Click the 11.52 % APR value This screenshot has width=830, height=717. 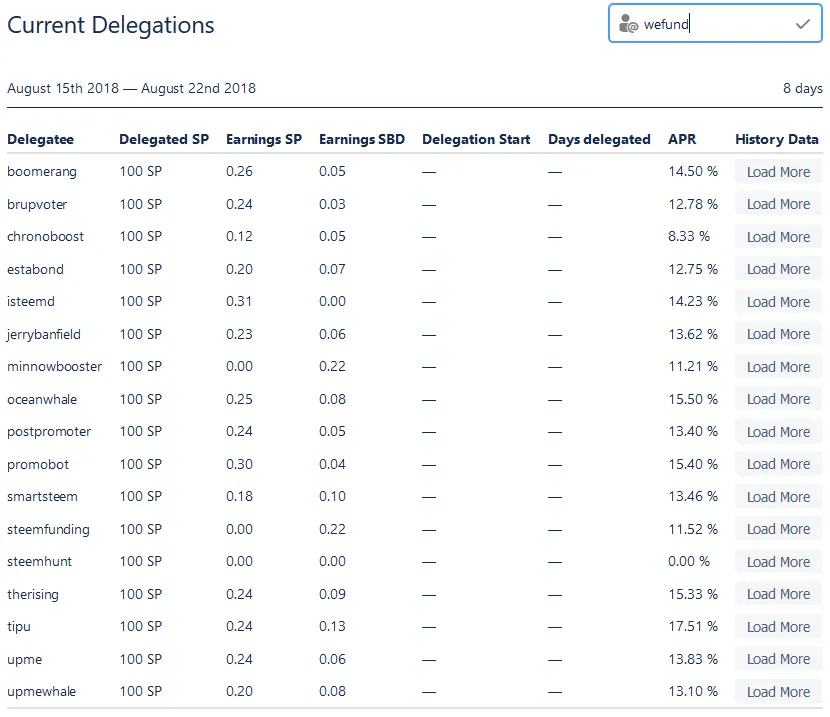click(x=692, y=529)
